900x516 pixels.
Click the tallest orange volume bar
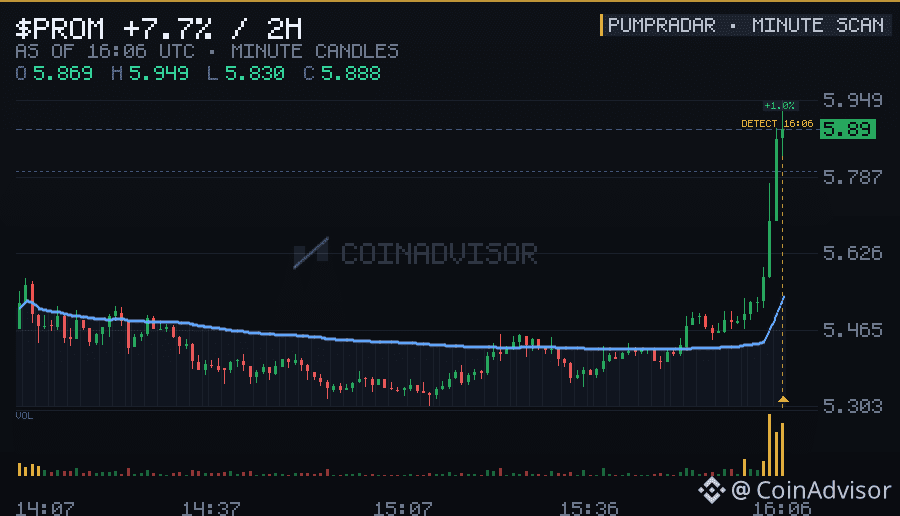tap(770, 445)
